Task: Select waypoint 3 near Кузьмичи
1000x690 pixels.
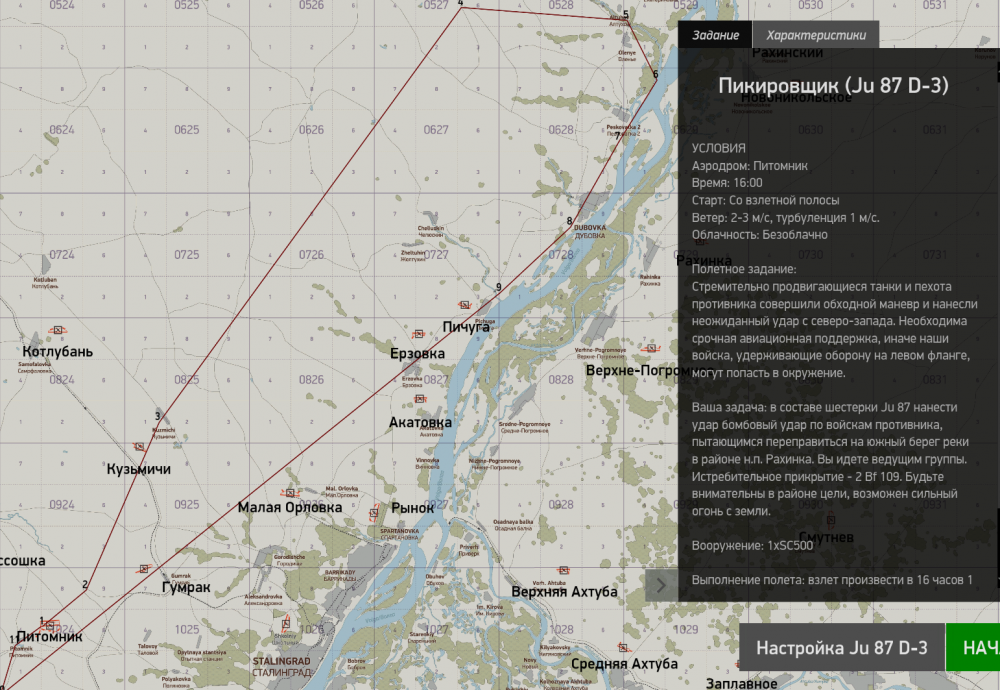Action: 157,416
